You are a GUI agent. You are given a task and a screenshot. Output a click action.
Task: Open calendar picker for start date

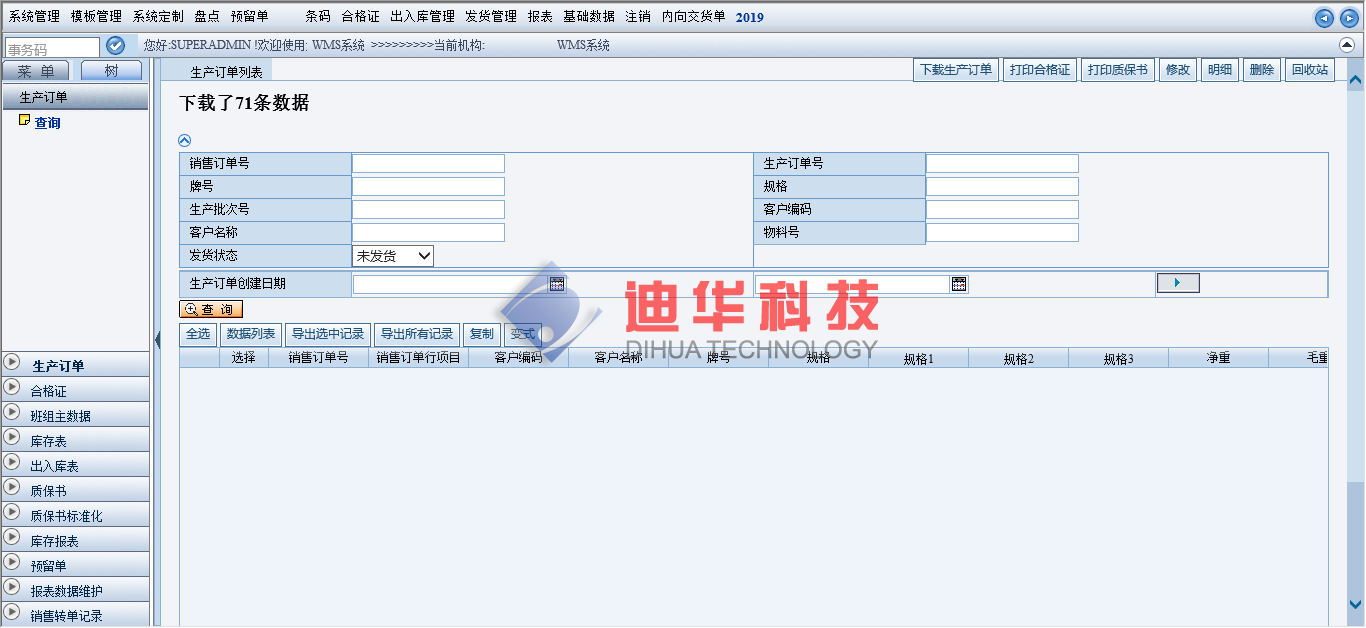pyautogui.click(x=557, y=284)
